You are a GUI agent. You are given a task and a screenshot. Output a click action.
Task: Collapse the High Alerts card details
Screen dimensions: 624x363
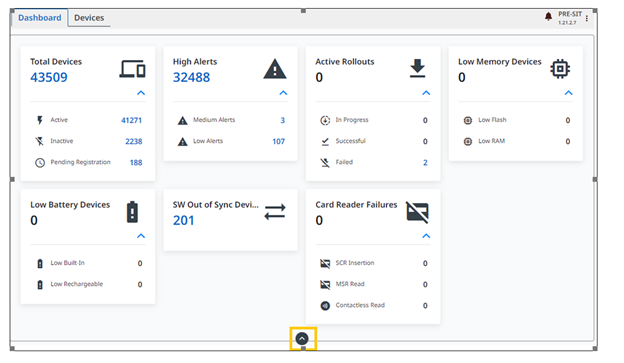283,93
